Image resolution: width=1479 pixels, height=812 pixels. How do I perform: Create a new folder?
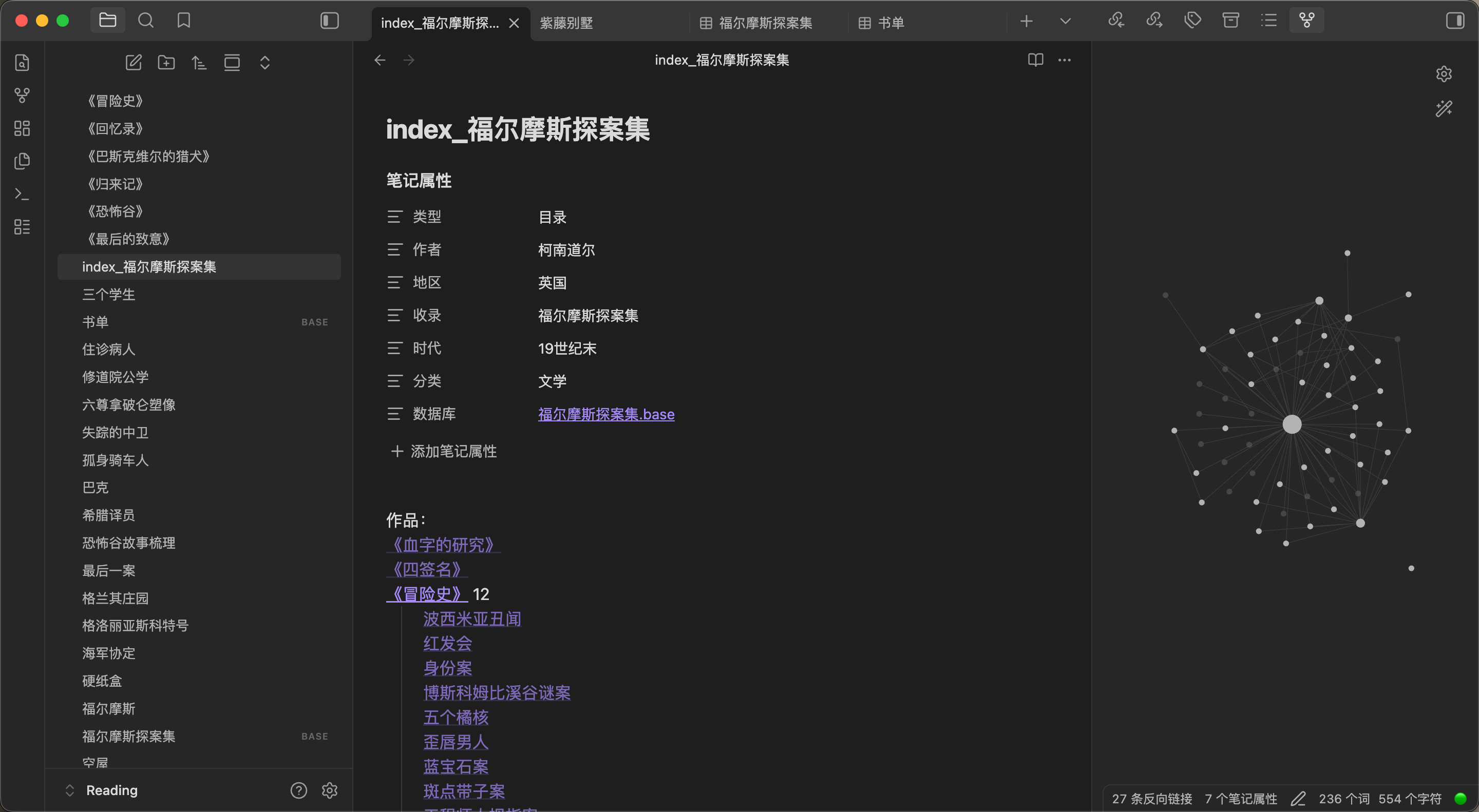point(166,63)
